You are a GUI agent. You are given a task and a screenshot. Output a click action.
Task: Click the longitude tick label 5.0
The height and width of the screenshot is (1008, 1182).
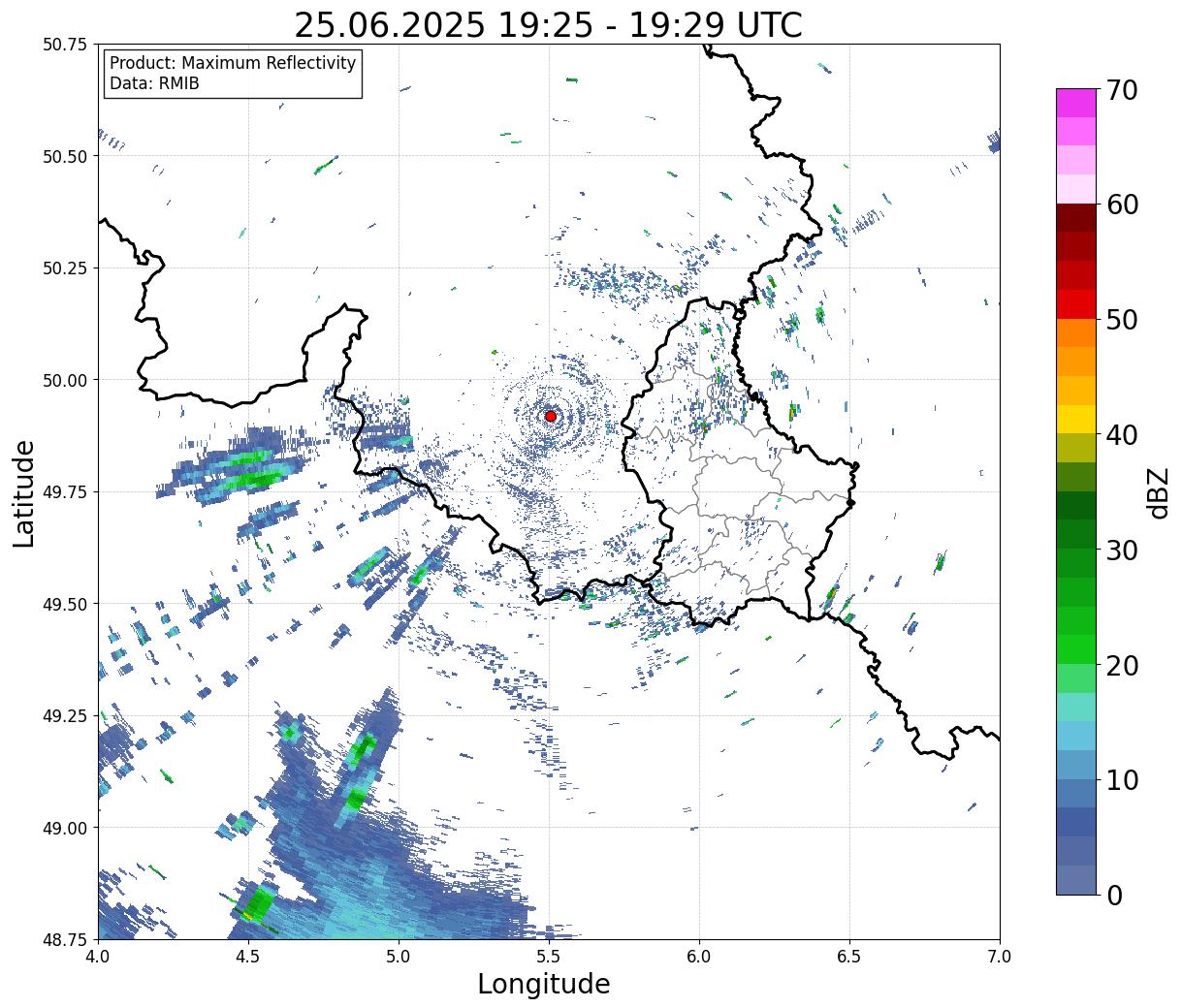pyautogui.click(x=399, y=956)
